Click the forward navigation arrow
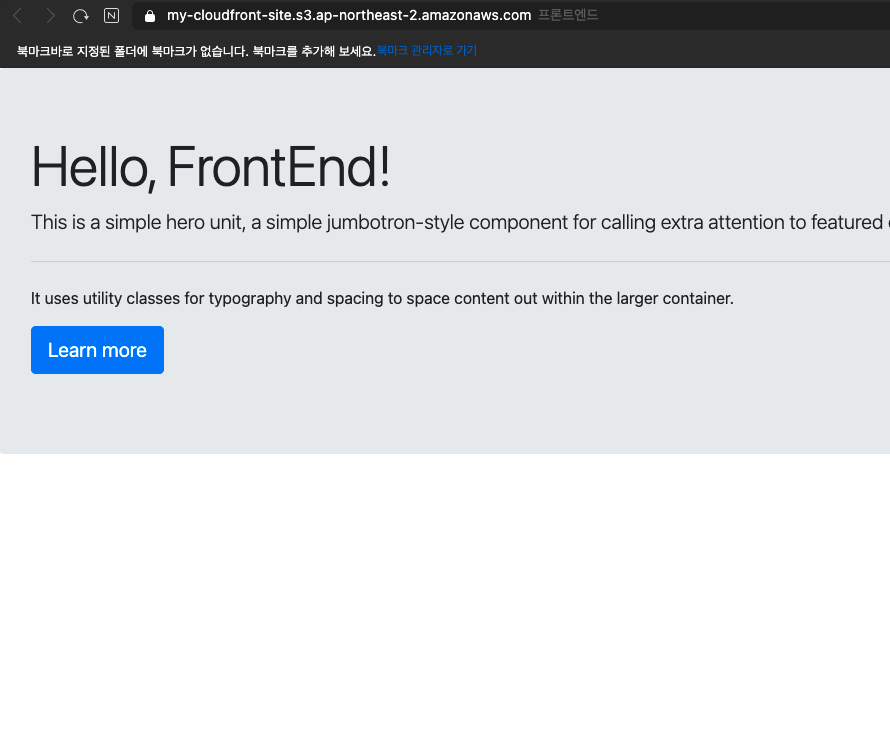890x734 pixels. click(x=51, y=15)
